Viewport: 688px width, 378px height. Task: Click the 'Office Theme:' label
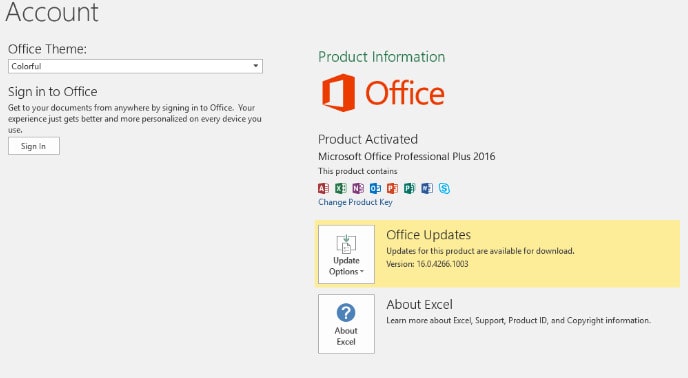click(47, 49)
